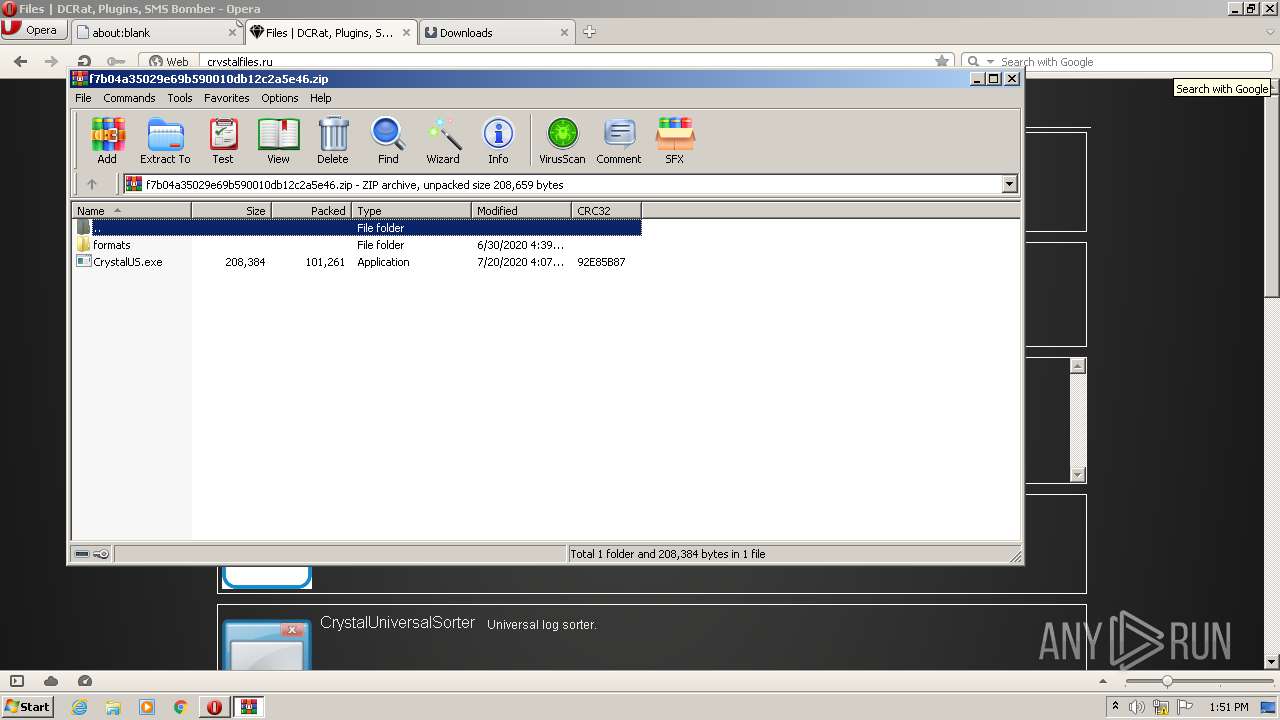
Task: Open the Options menu
Action: (x=280, y=98)
